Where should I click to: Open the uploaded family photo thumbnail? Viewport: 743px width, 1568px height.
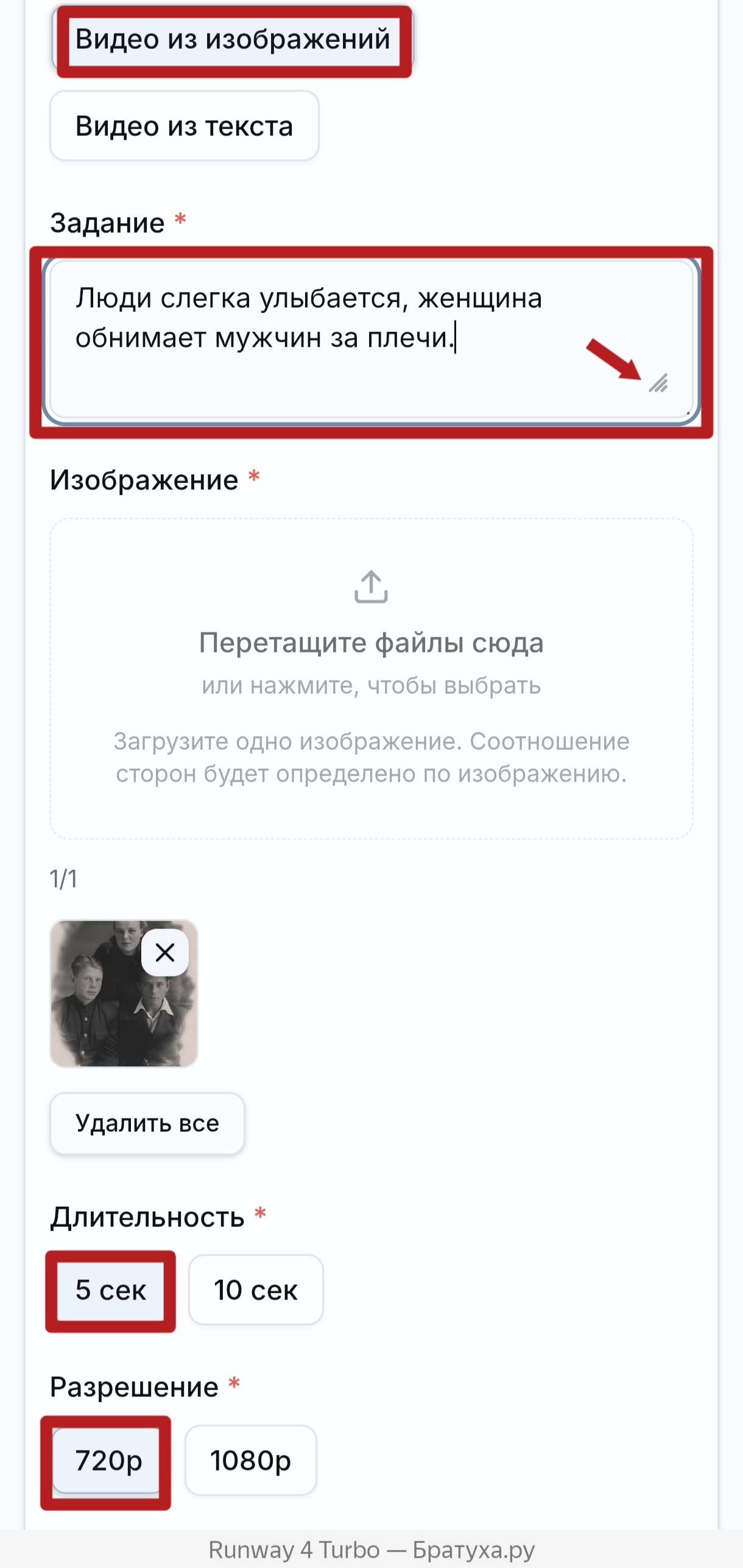(x=124, y=994)
